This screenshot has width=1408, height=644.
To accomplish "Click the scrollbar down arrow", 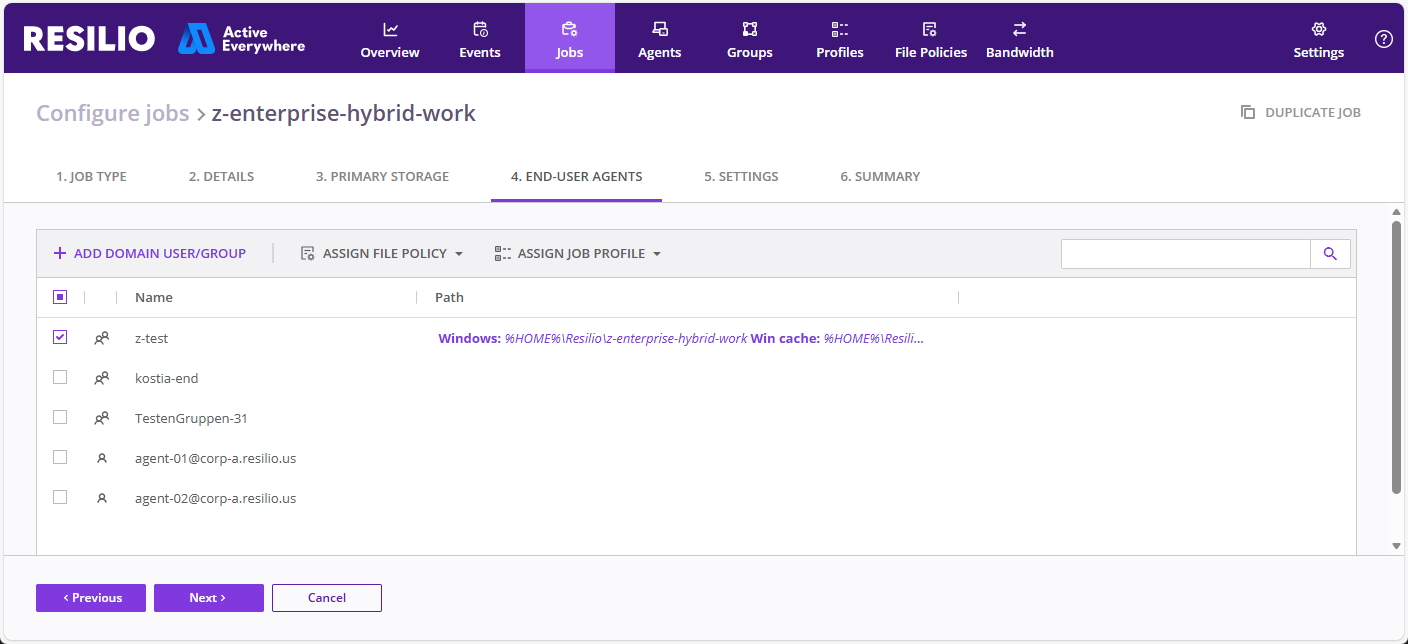I will [x=1396, y=546].
